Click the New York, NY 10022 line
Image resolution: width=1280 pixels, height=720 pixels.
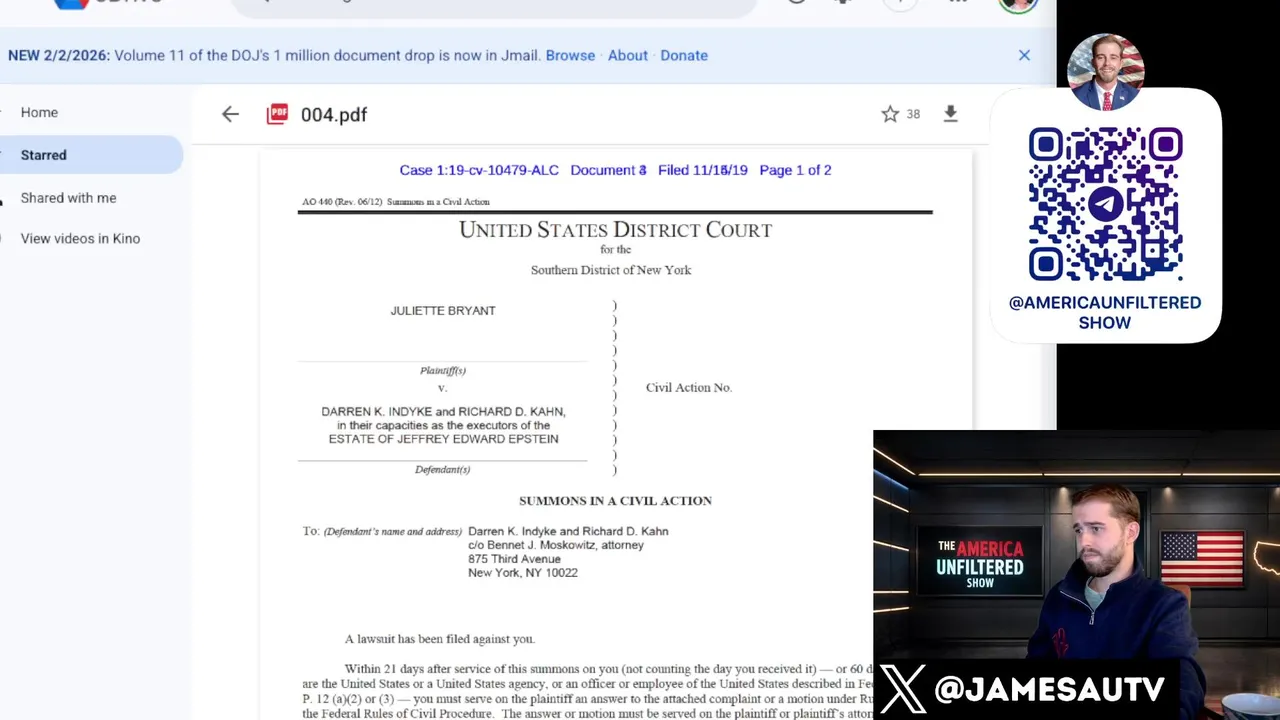coord(522,573)
